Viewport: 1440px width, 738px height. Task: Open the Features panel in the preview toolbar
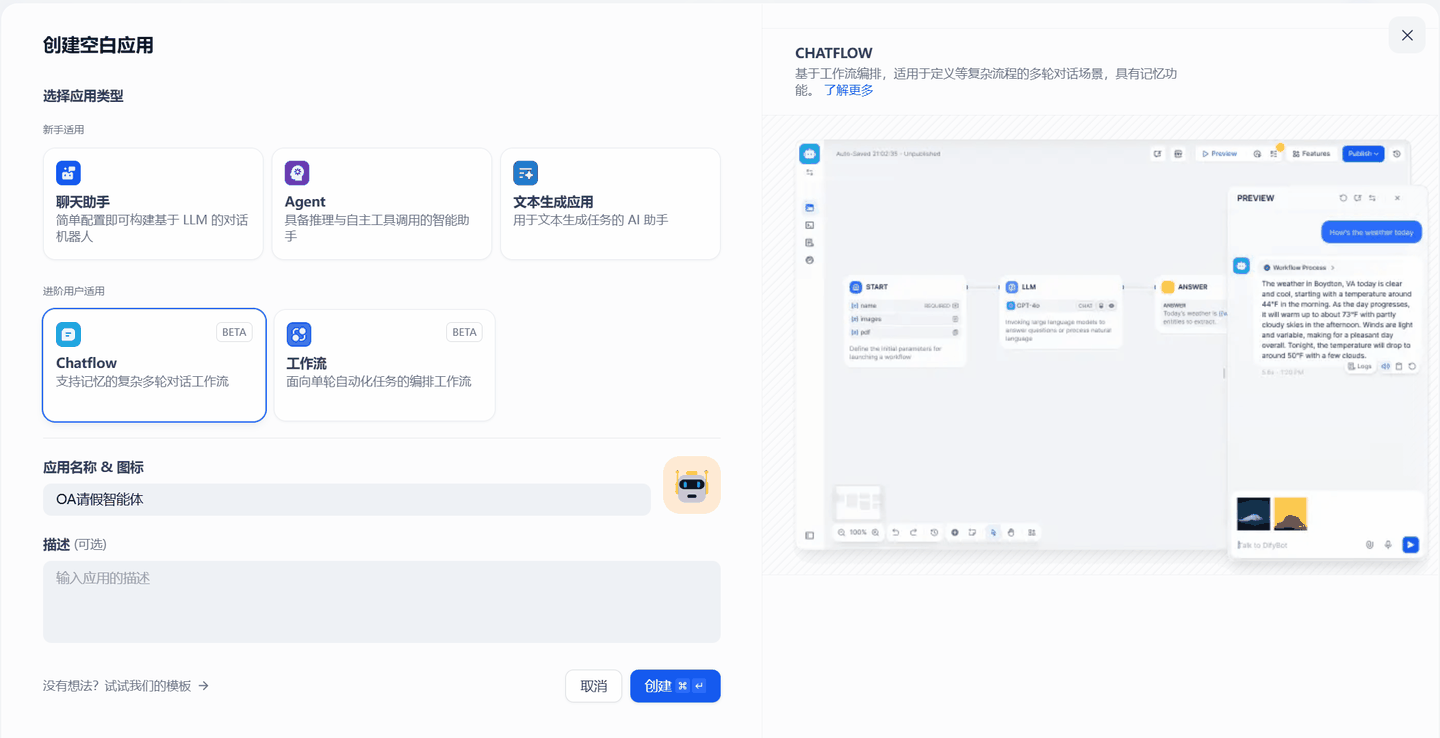pos(1311,153)
